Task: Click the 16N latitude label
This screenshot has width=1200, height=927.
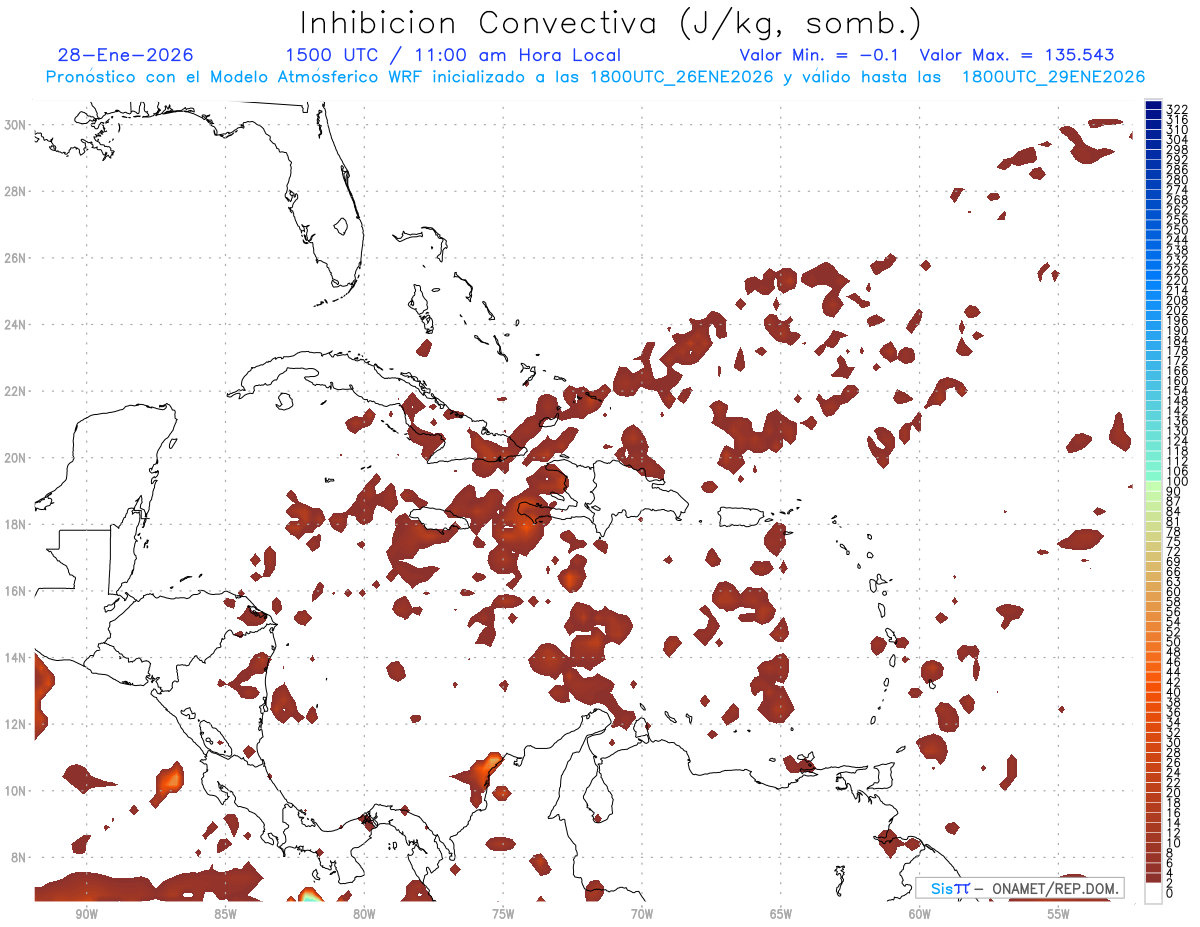Action: click(x=17, y=591)
